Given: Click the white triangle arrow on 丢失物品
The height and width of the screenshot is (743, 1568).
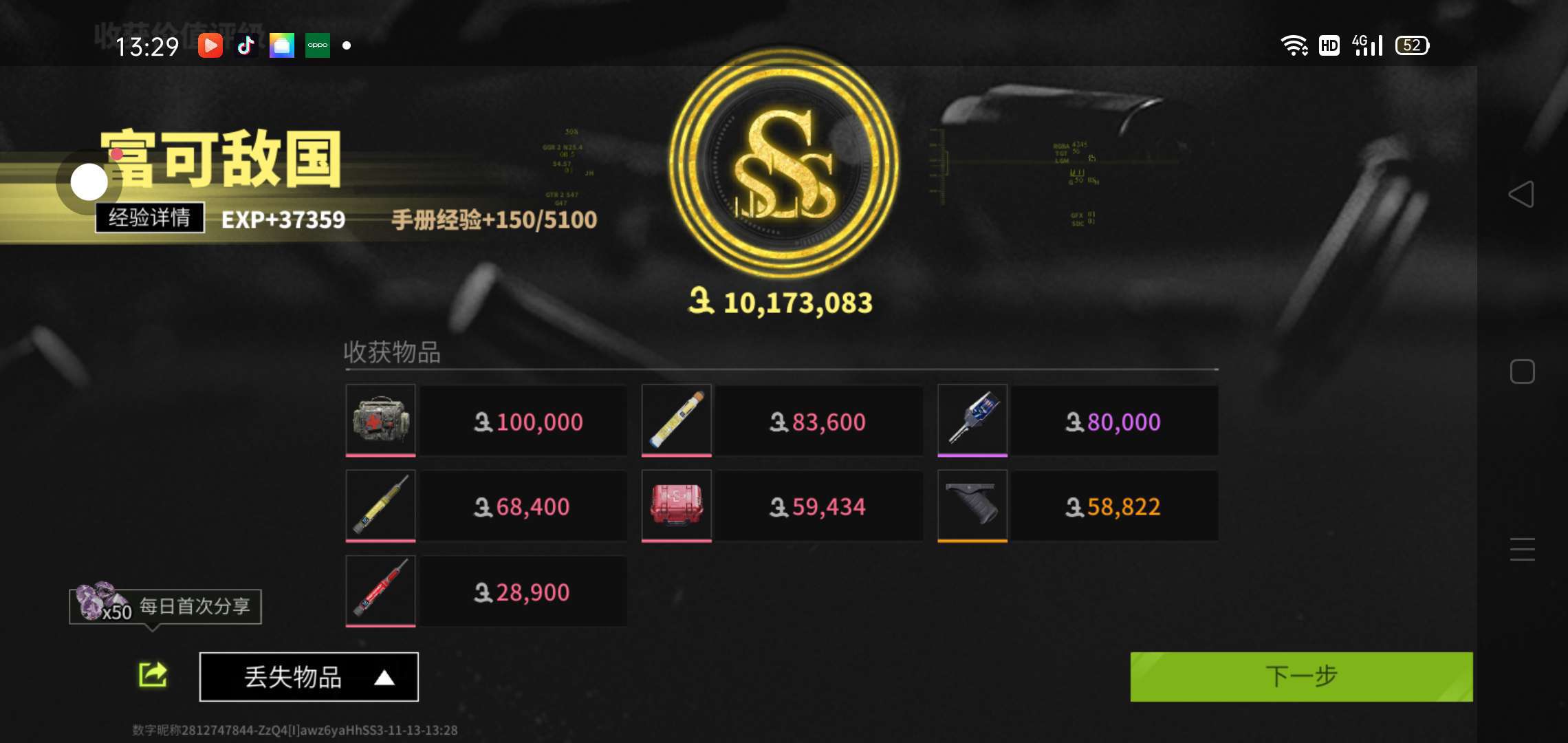Looking at the screenshot, I should click(384, 678).
